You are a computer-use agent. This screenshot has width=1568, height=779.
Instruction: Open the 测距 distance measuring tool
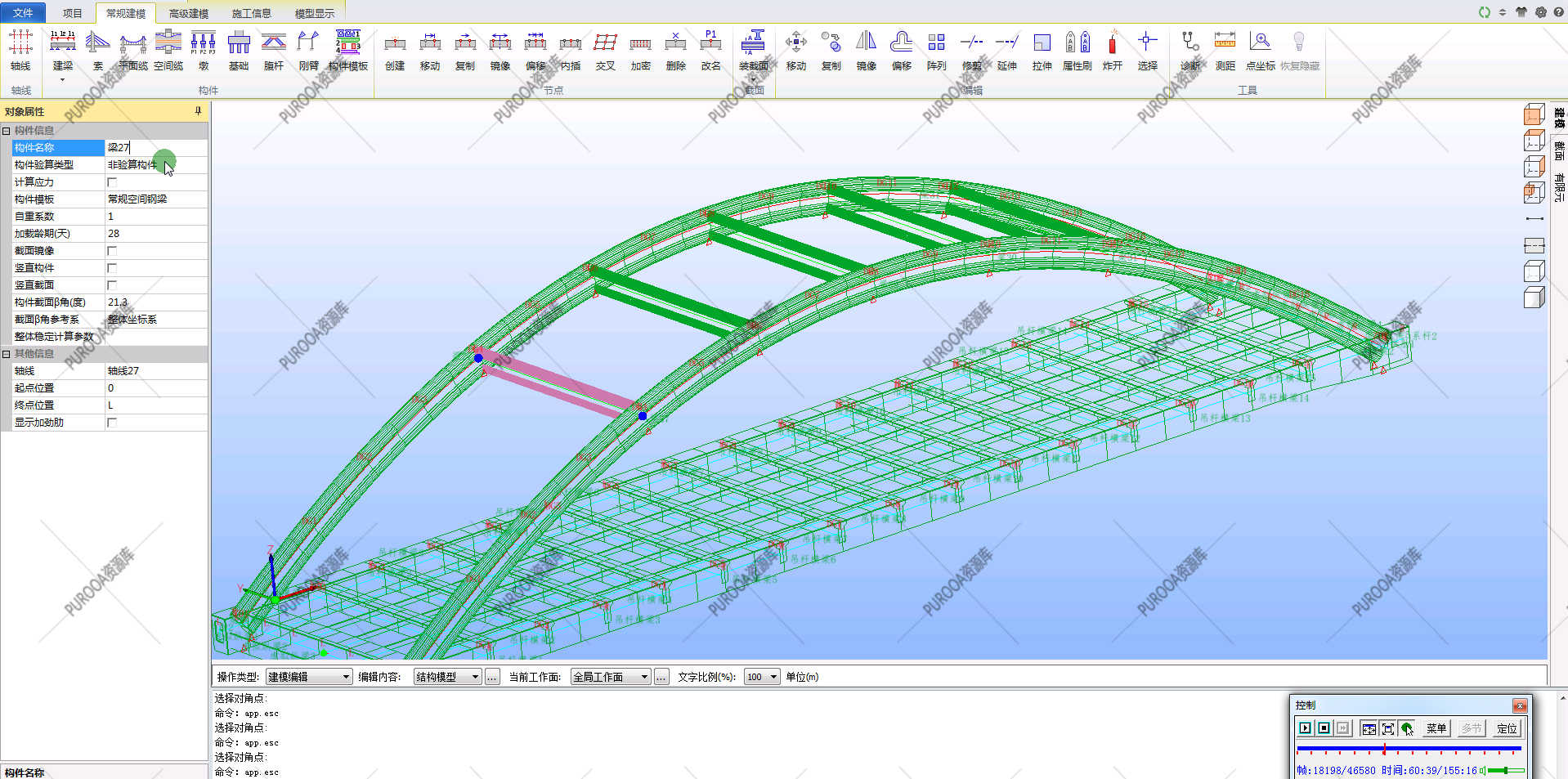point(1225,49)
